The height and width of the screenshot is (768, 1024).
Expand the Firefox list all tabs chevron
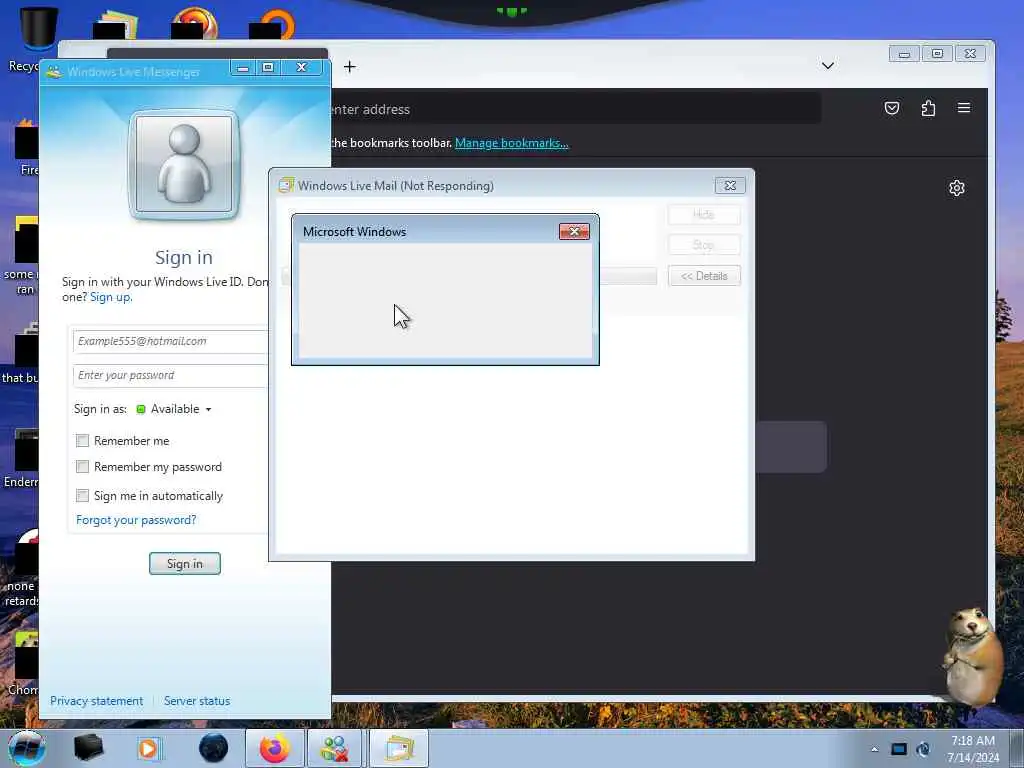point(827,65)
